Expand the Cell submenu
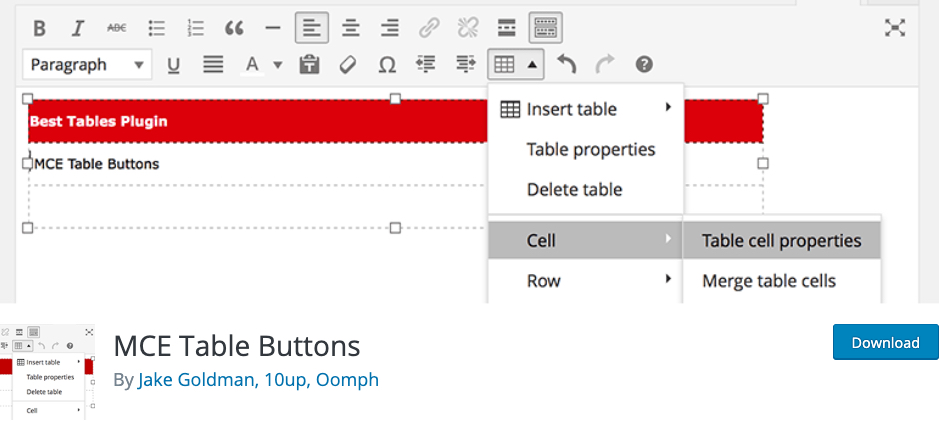The width and height of the screenshot is (939, 430). (586, 241)
